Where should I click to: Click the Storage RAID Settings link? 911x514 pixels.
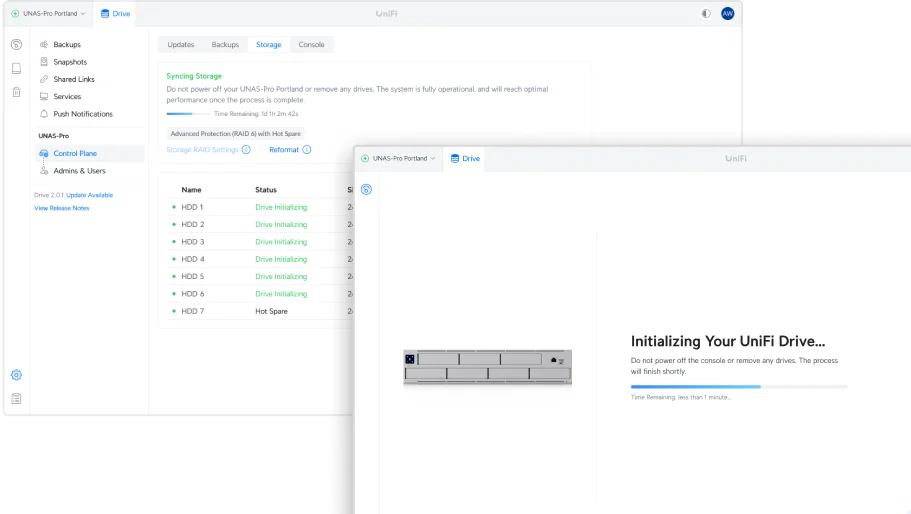[x=202, y=150]
